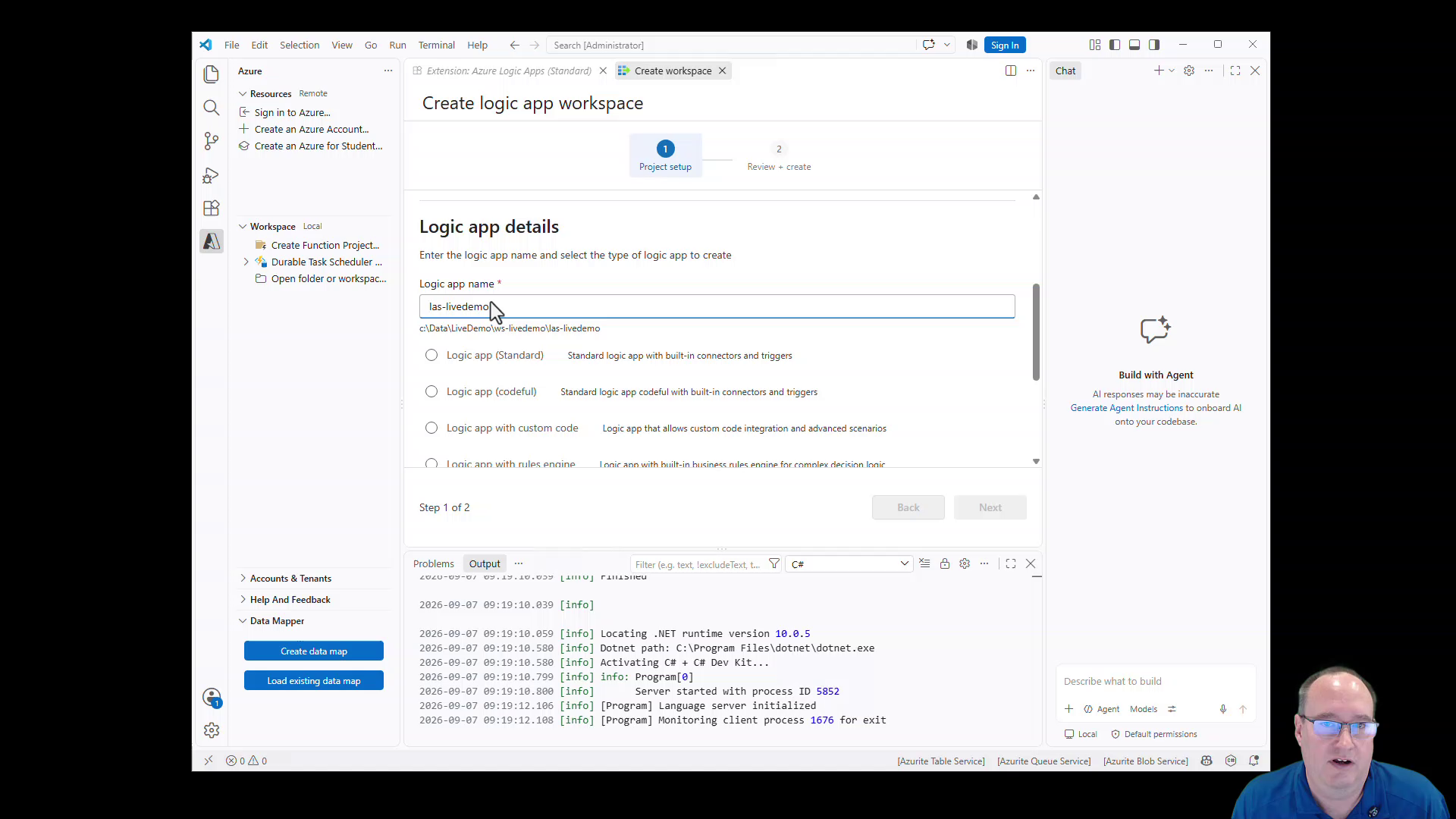Image resolution: width=1456 pixels, height=819 pixels.
Task: Click Load existing data map button
Action: click(x=314, y=680)
